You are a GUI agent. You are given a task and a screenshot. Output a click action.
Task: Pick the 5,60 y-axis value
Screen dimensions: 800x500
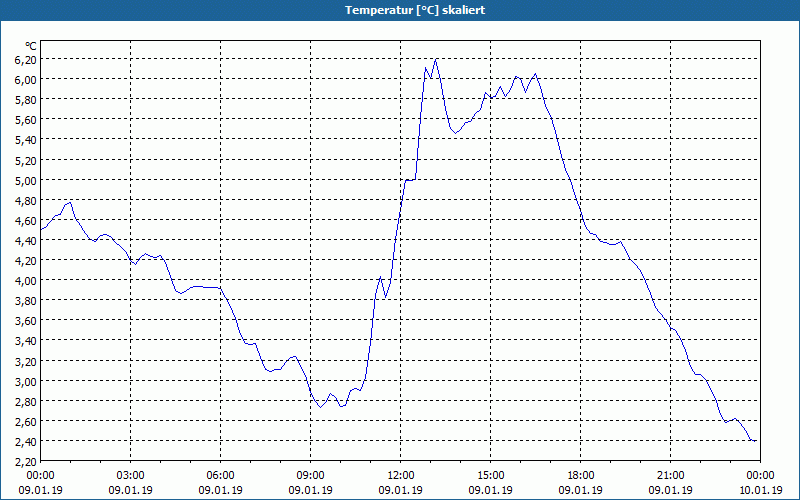click(26, 120)
